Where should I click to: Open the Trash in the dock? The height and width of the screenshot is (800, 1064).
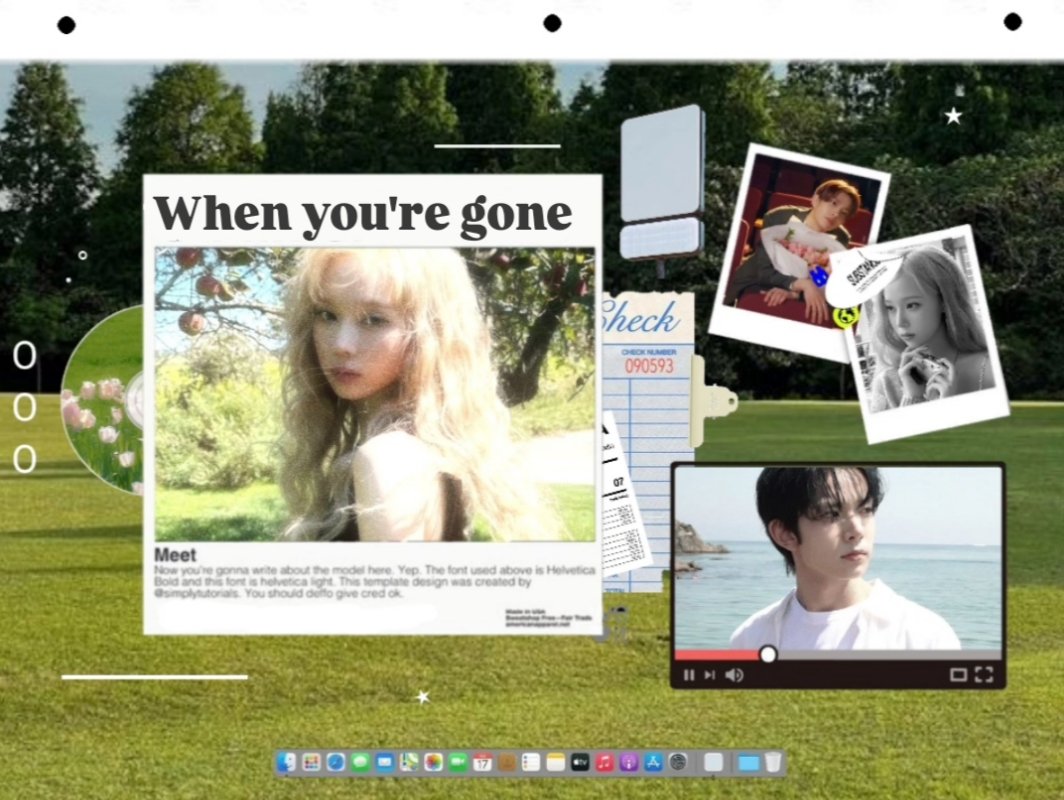(773, 762)
